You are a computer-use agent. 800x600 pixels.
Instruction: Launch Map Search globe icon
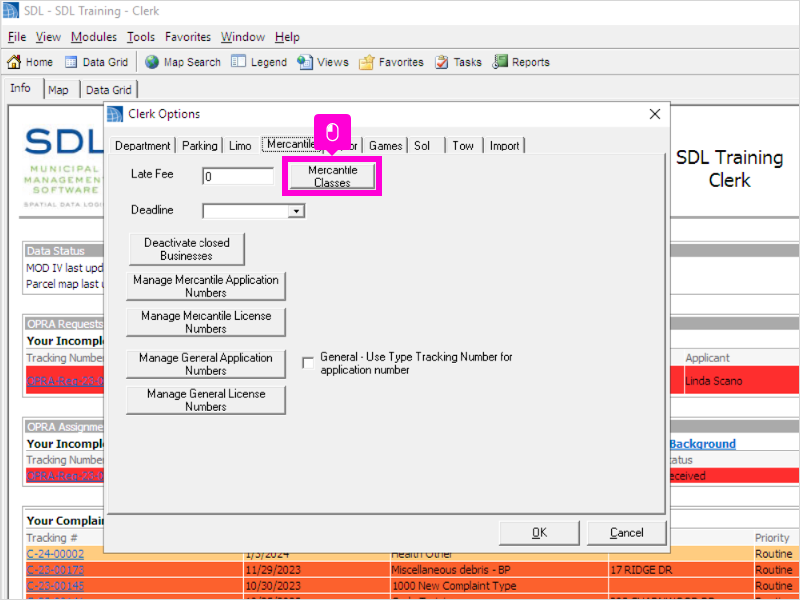(x=152, y=62)
